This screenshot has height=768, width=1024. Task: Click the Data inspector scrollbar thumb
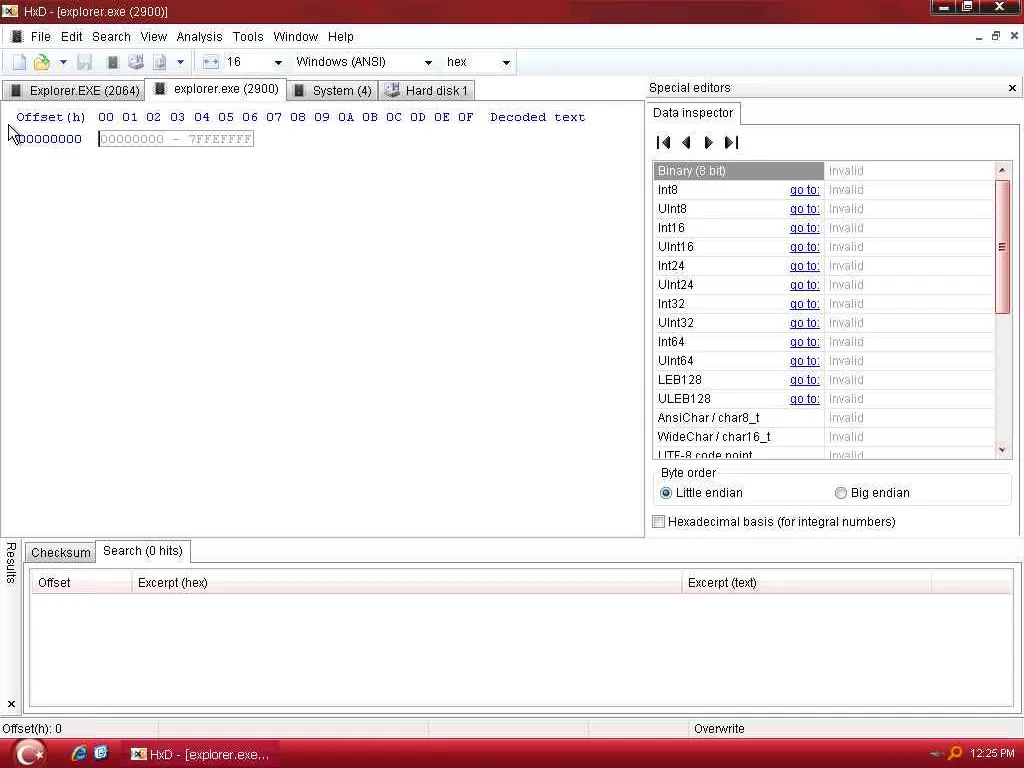point(1002,246)
